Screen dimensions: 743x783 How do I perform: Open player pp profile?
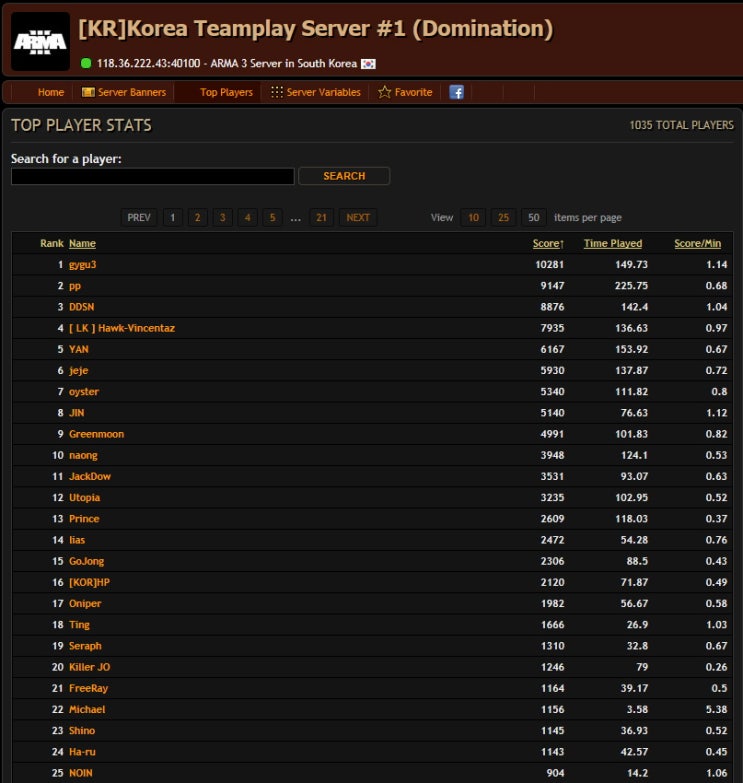[75, 286]
